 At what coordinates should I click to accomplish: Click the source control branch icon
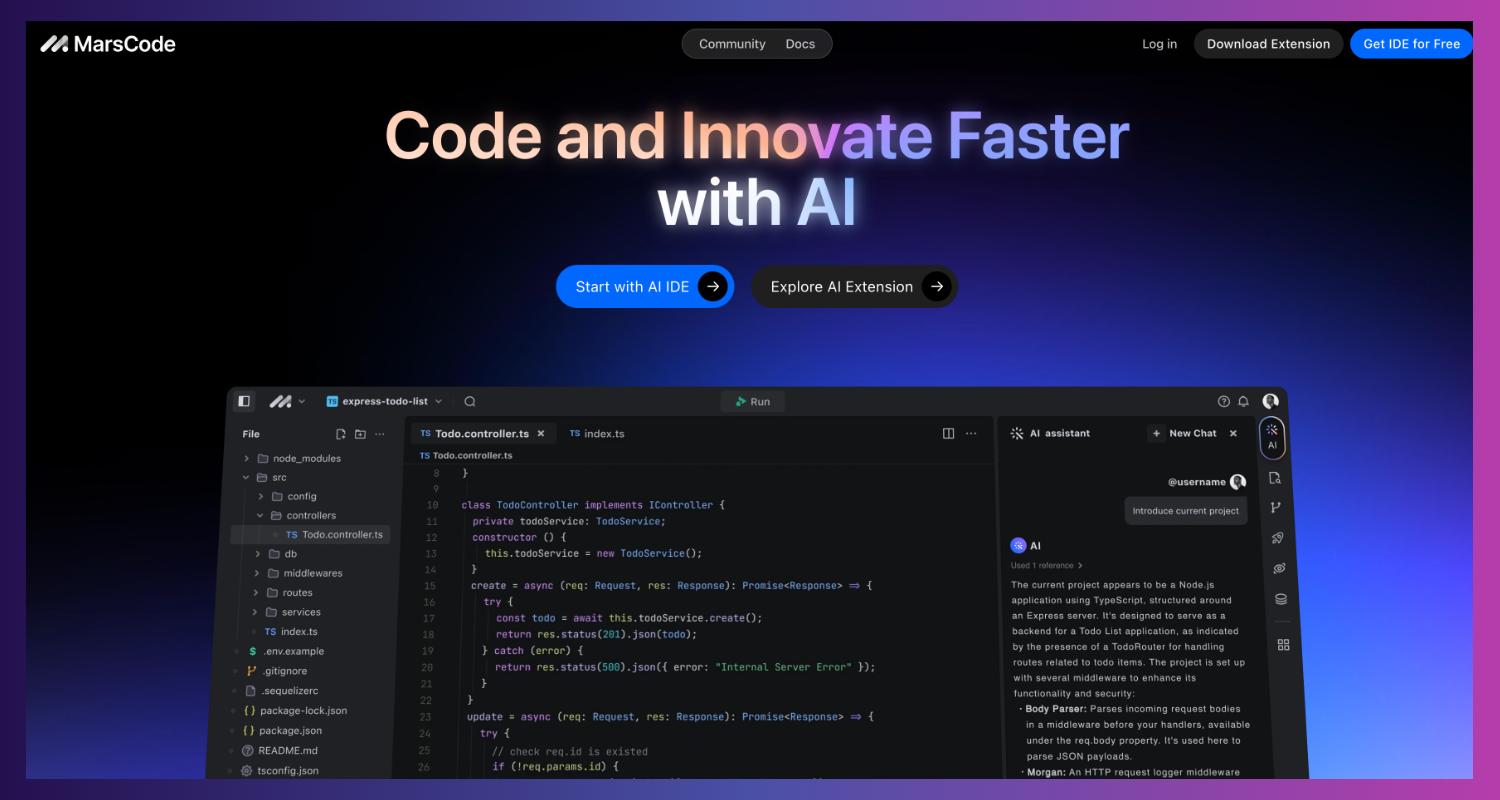coord(1276,507)
